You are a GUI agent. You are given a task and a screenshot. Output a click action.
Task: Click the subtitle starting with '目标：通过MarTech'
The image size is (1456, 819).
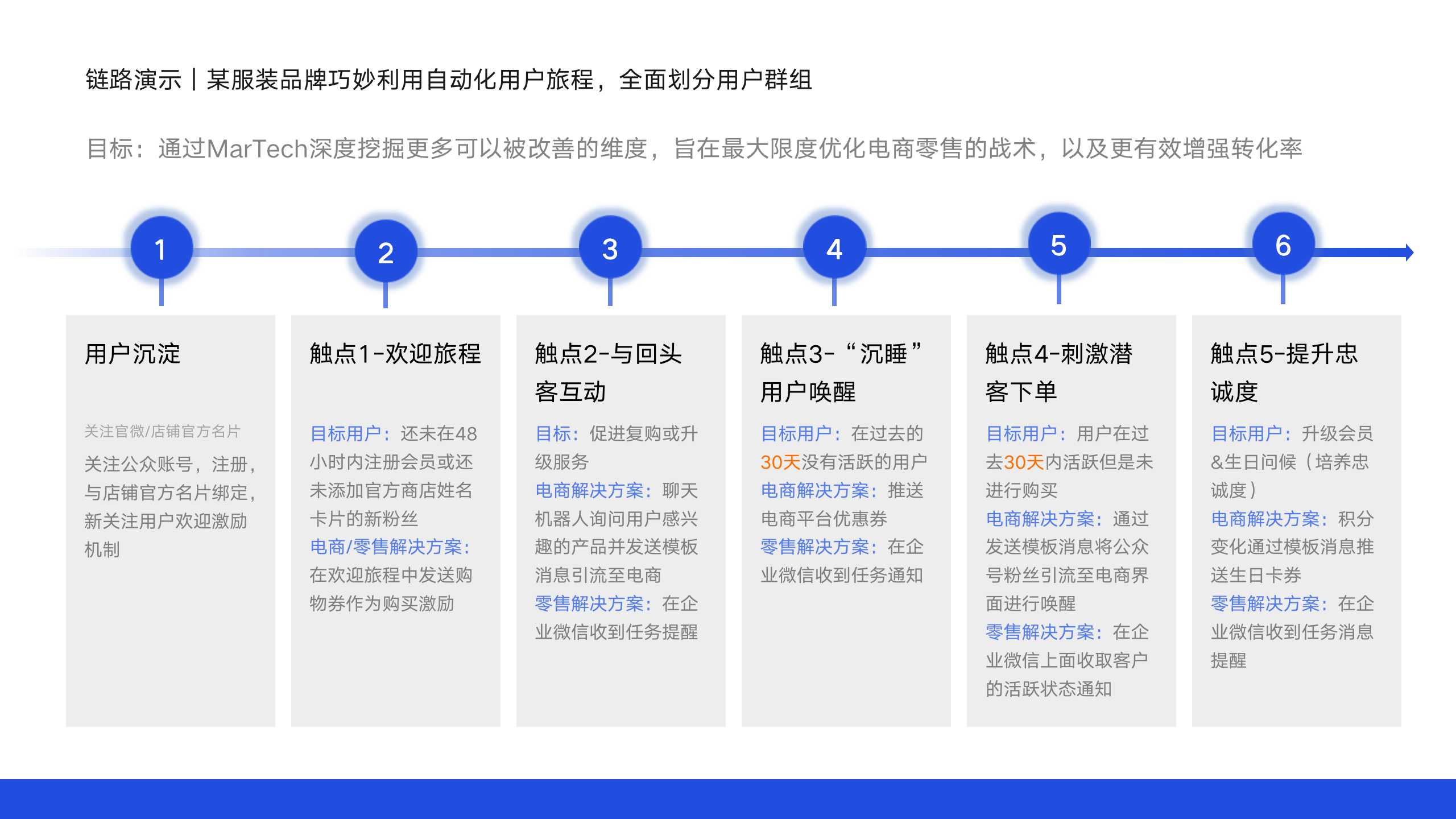[694, 148]
